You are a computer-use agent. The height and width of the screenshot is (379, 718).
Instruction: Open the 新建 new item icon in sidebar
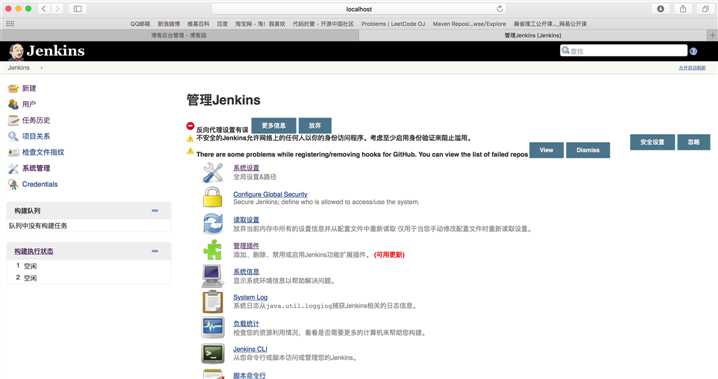point(13,88)
